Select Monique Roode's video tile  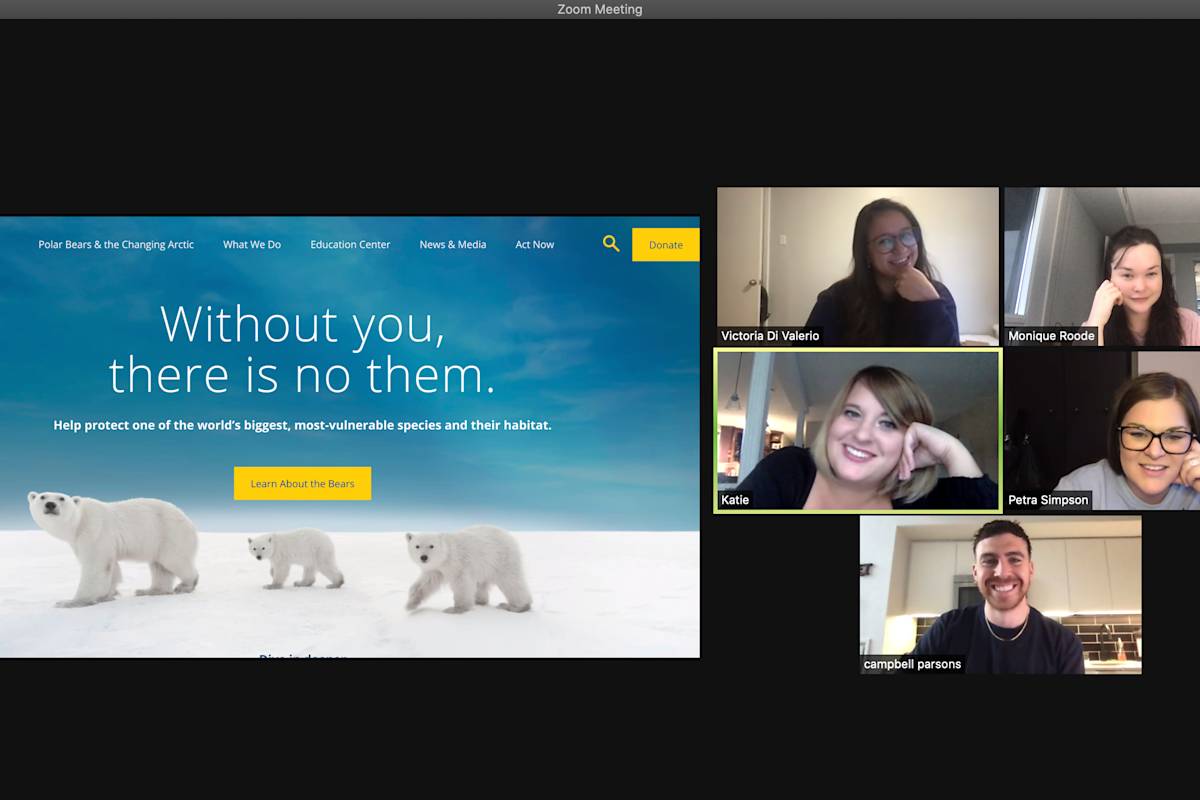[1102, 266]
